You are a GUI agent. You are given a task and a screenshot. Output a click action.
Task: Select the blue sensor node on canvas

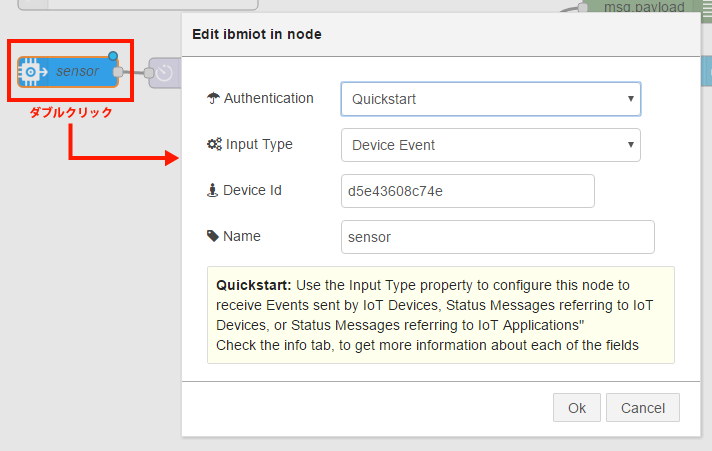pyautogui.click(x=68, y=72)
